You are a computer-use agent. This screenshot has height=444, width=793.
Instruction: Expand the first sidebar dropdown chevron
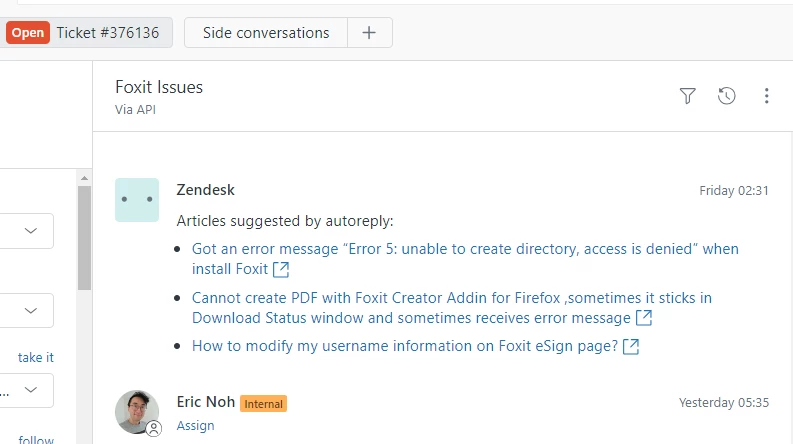[x=31, y=231]
